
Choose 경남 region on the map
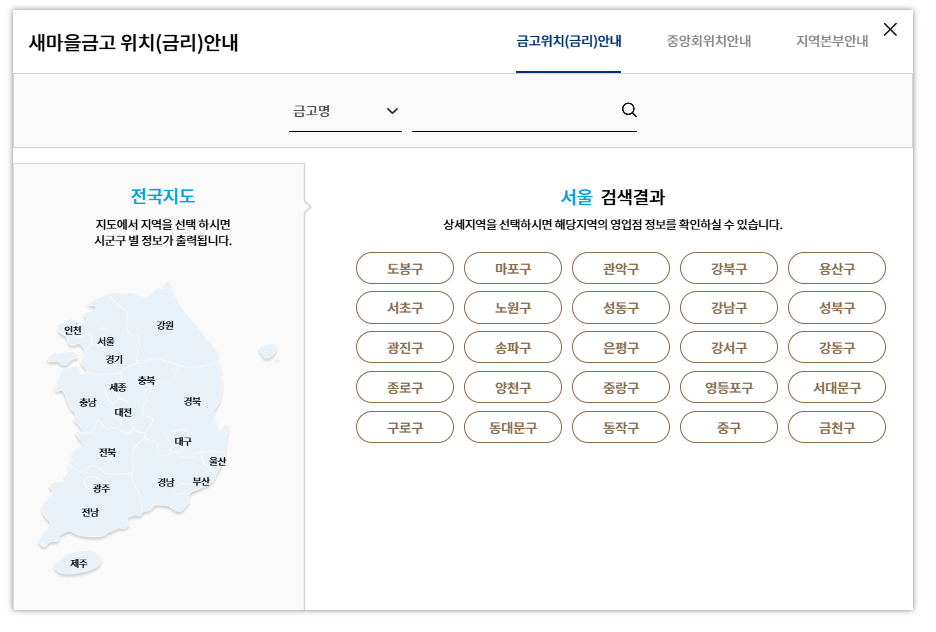coord(165,482)
